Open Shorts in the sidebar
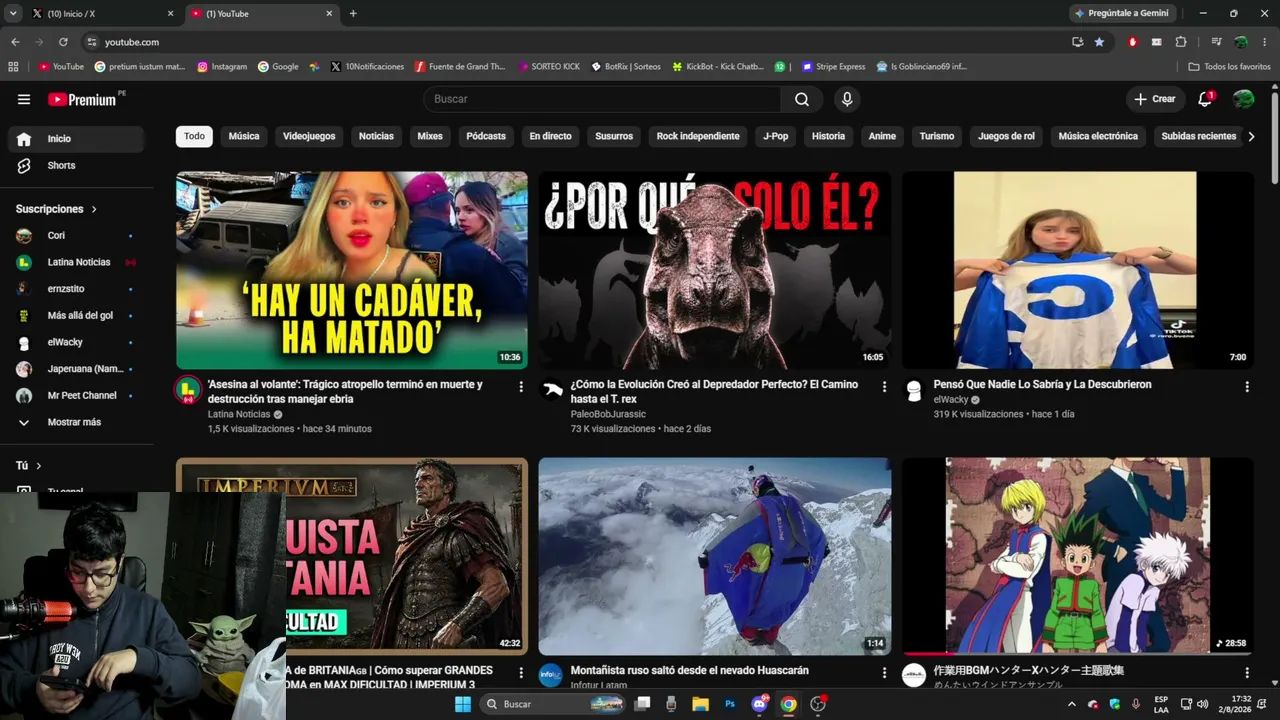The image size is (1280, 720). 76,165
